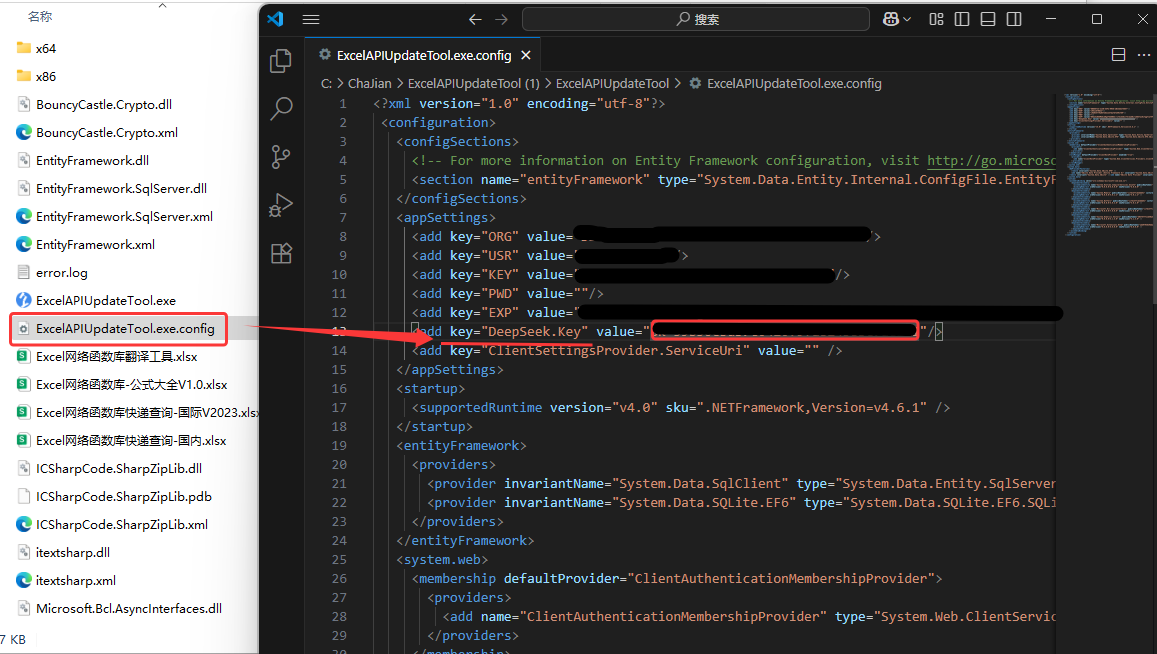Open the ExcelAPIUpdateTool folder breadcrumb
Image resolution: width=1157 pixels, height=654 pixels.
(x=612, y=84)
